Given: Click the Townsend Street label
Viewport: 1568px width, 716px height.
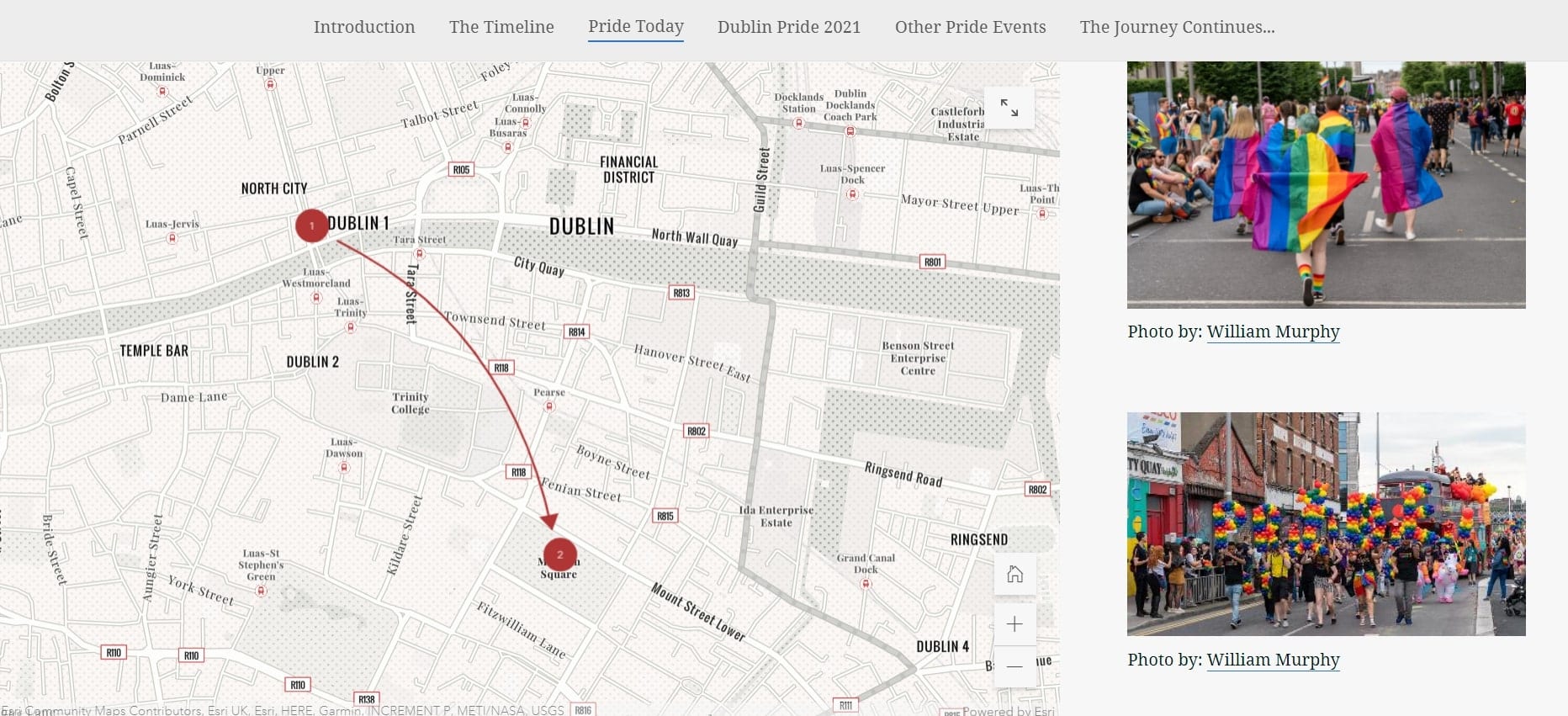Looking at the screenshot, I should click(x=495, y=321).
